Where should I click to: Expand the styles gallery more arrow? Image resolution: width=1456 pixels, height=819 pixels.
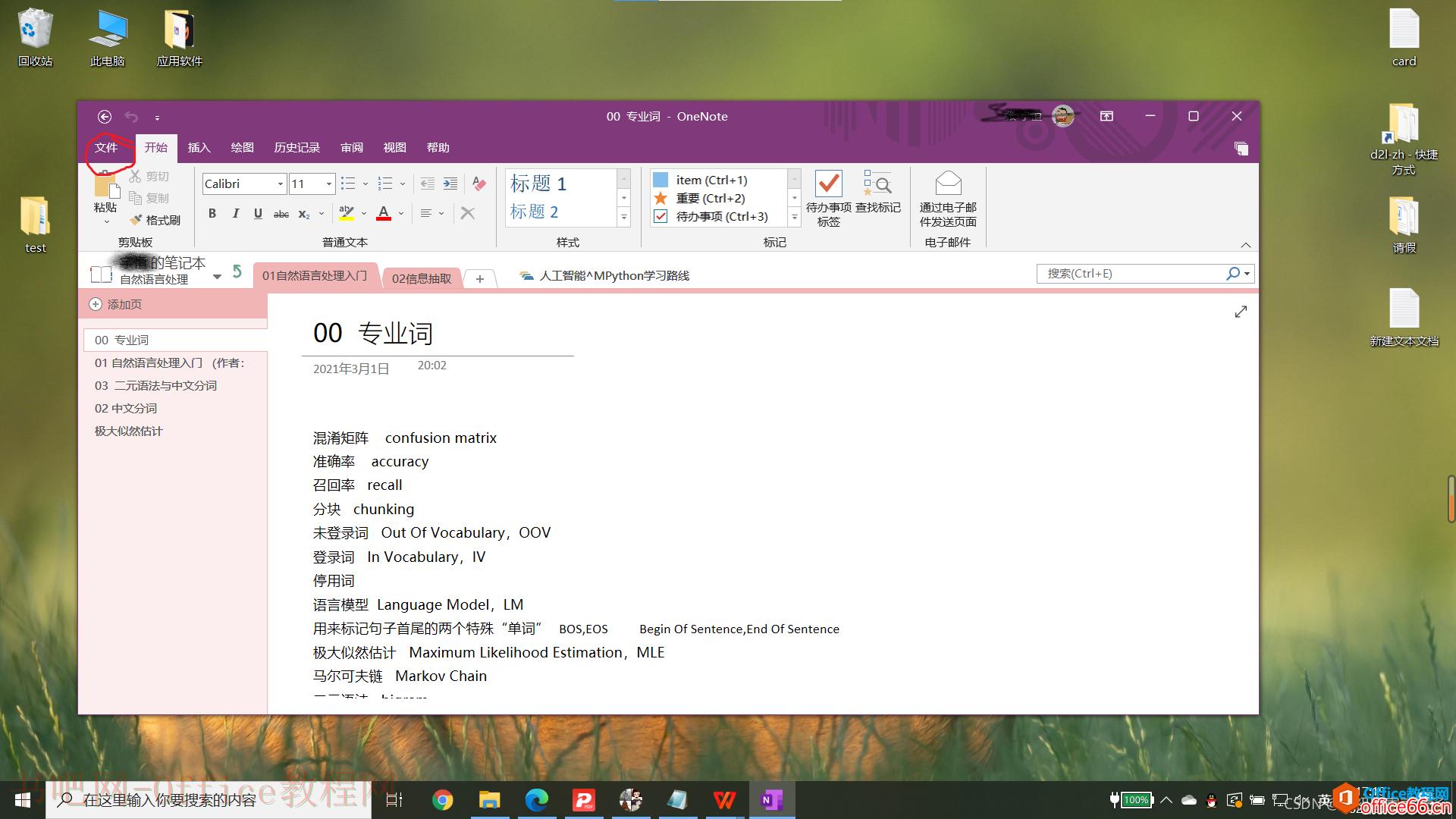(624, 217)
